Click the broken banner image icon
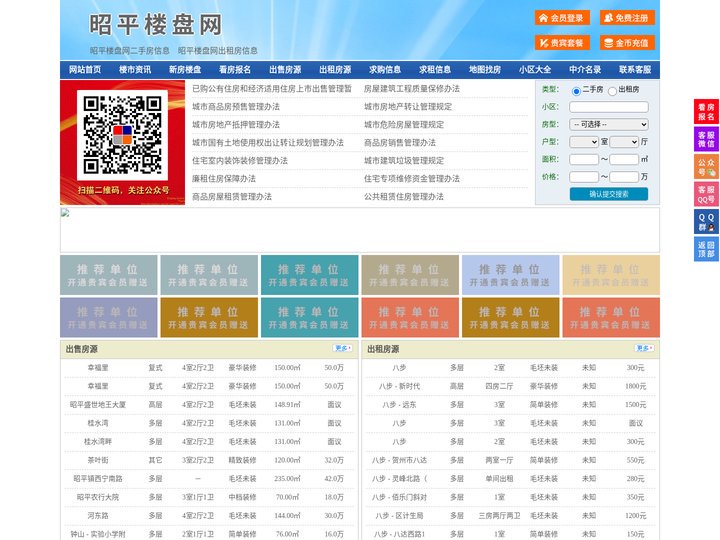Image resolution: width=720 pixels, height=540 pixels. [x=65, y=213]
